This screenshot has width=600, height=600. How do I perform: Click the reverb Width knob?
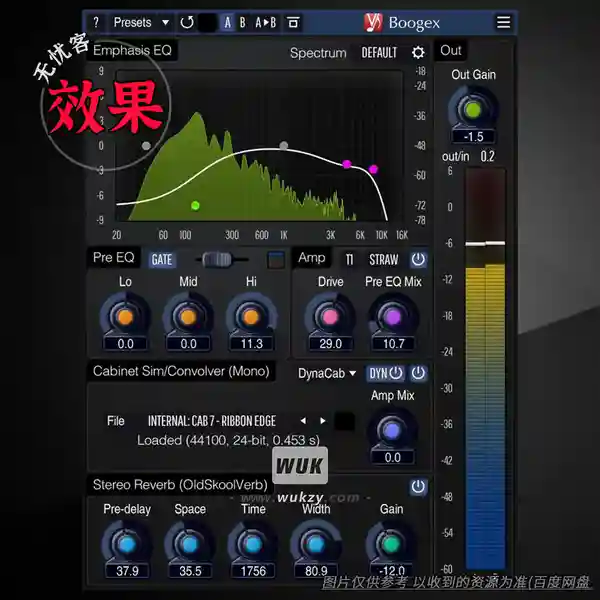coord(316,544)
